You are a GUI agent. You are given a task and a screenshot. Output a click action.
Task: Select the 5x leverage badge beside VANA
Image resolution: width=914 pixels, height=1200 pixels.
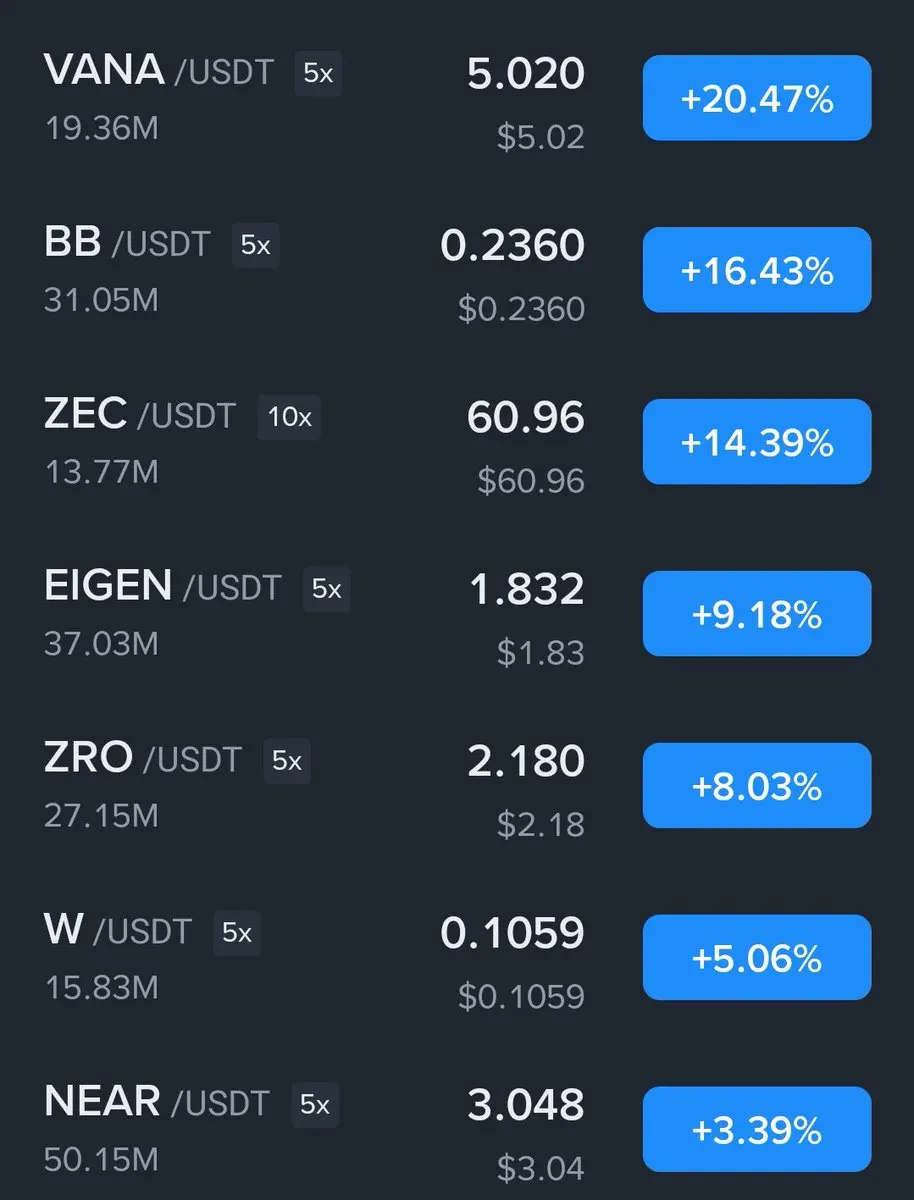coord(318,74)
